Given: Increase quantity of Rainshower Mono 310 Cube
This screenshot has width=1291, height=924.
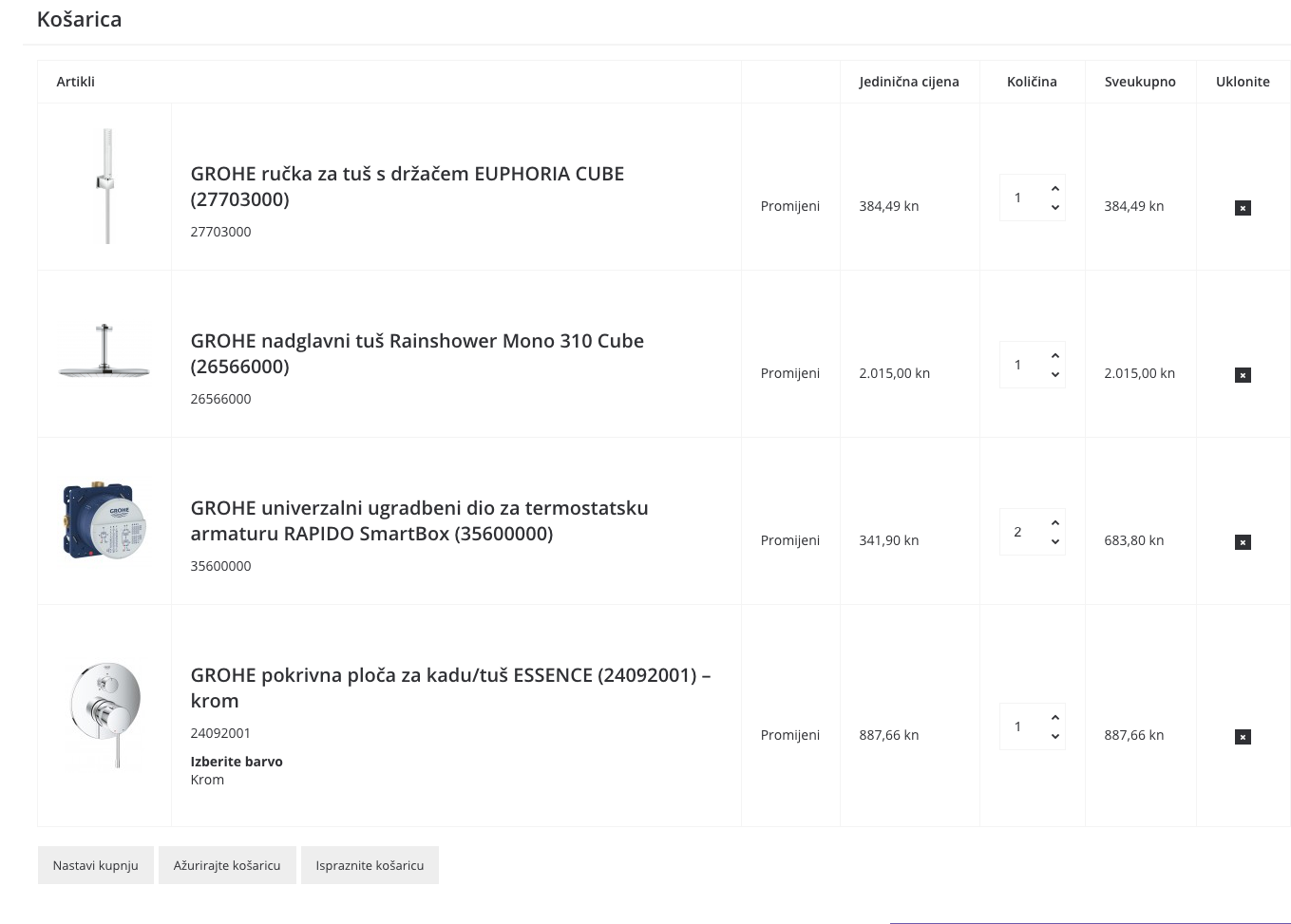Looking at the screenshot, I should coord(1054,356).
